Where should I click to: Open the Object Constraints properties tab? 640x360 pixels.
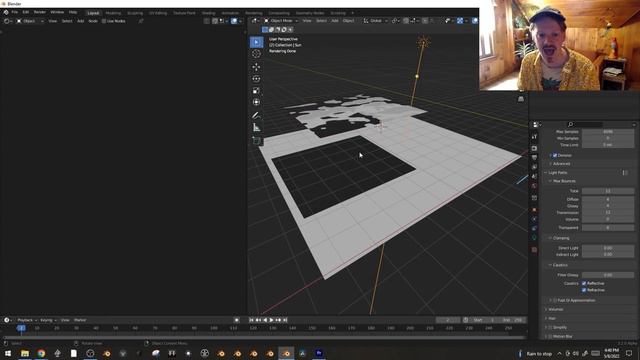point(534,229)
